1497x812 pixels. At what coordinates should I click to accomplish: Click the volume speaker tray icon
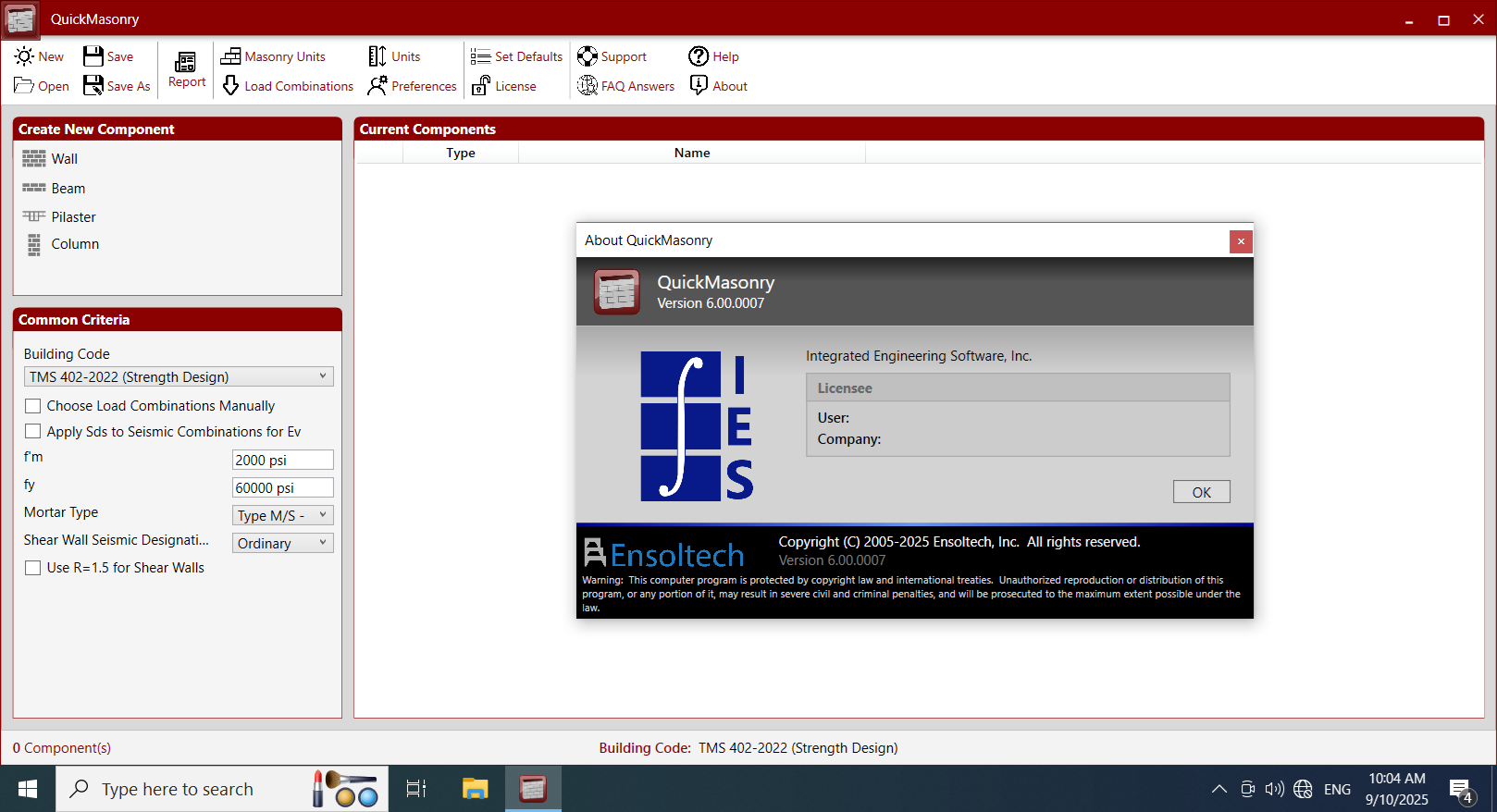tap(1275, 789)
